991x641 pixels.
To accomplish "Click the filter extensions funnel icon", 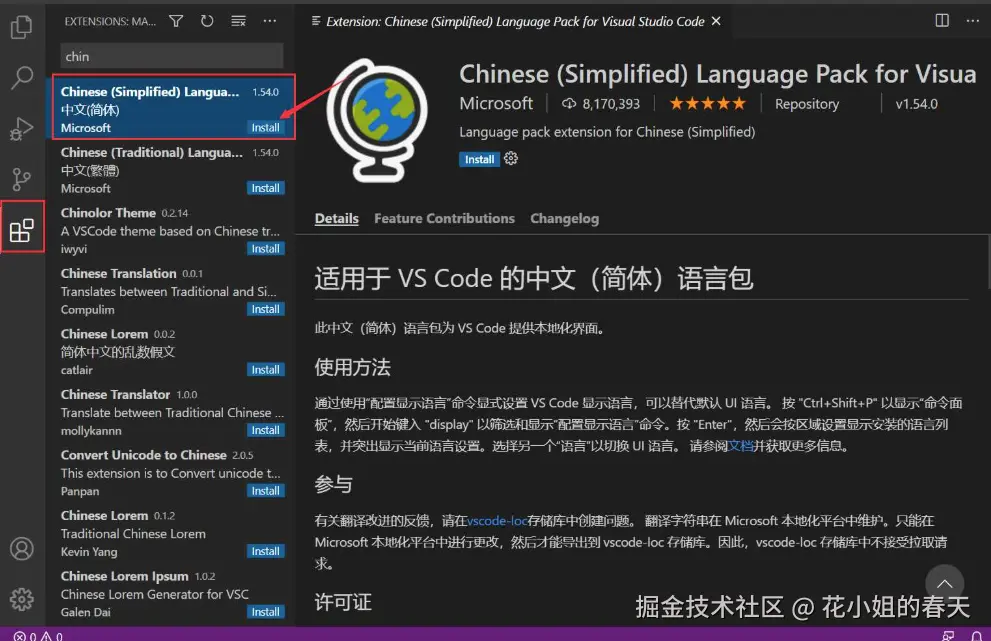I will pyautogui.click(x=176, y=21).
